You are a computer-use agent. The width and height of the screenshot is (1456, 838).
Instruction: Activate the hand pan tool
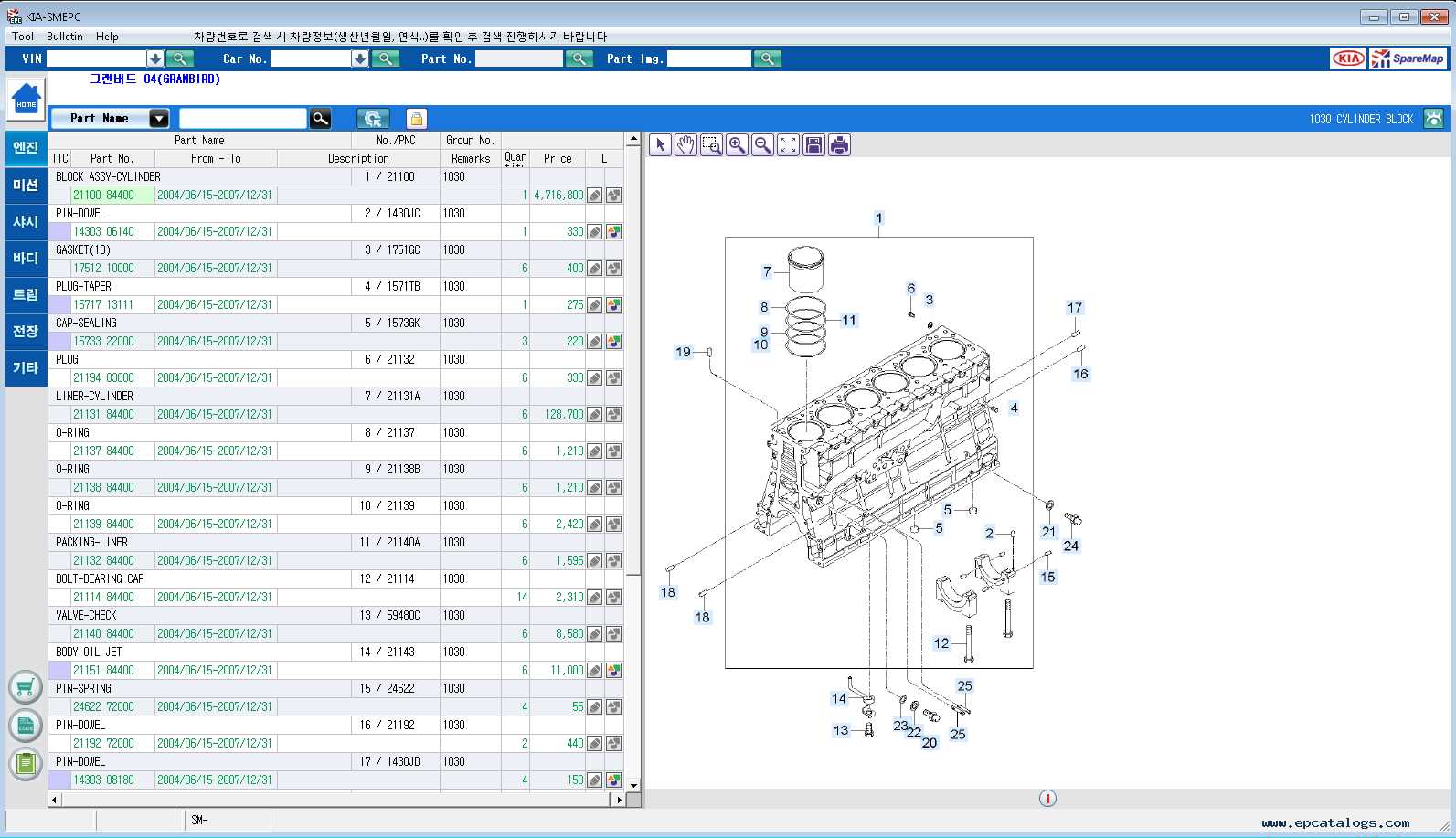point(685,144)
